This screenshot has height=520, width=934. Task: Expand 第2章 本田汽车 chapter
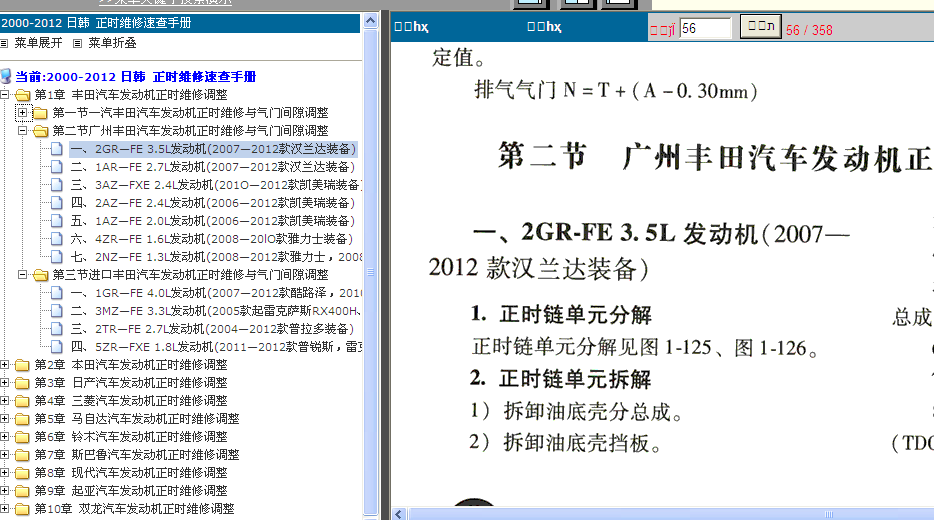pyautogui.click(x=5, y=365)
